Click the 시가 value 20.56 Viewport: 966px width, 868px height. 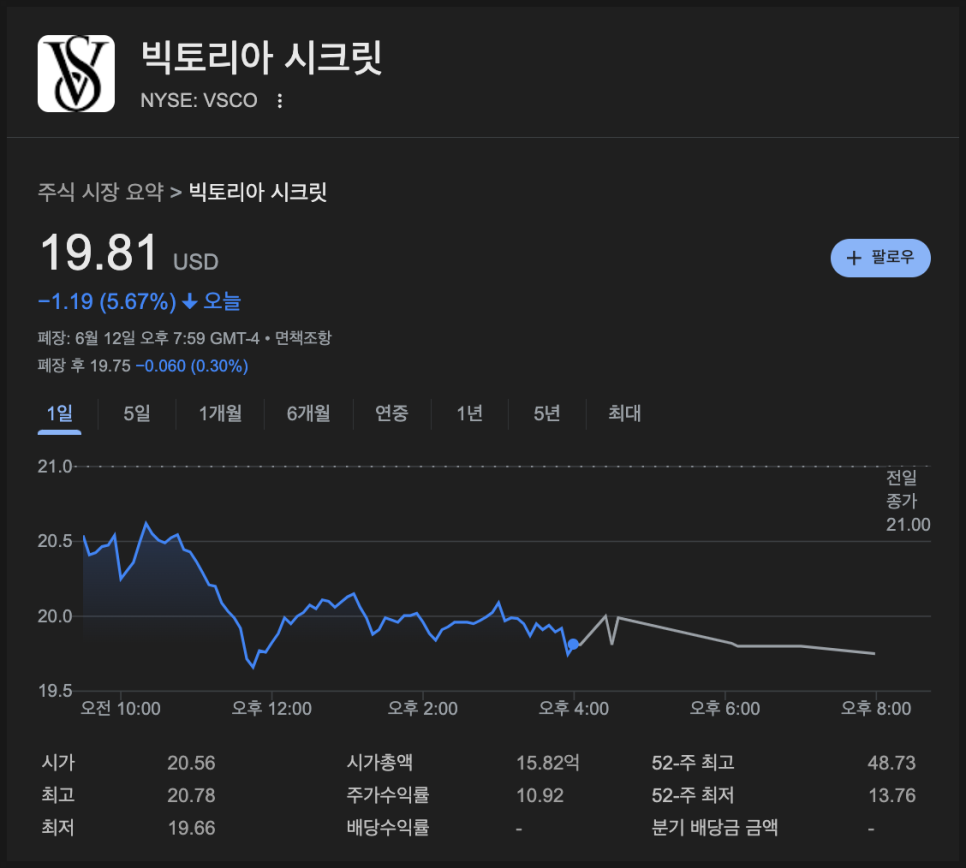pyautogui.click(x=192, y=763)
